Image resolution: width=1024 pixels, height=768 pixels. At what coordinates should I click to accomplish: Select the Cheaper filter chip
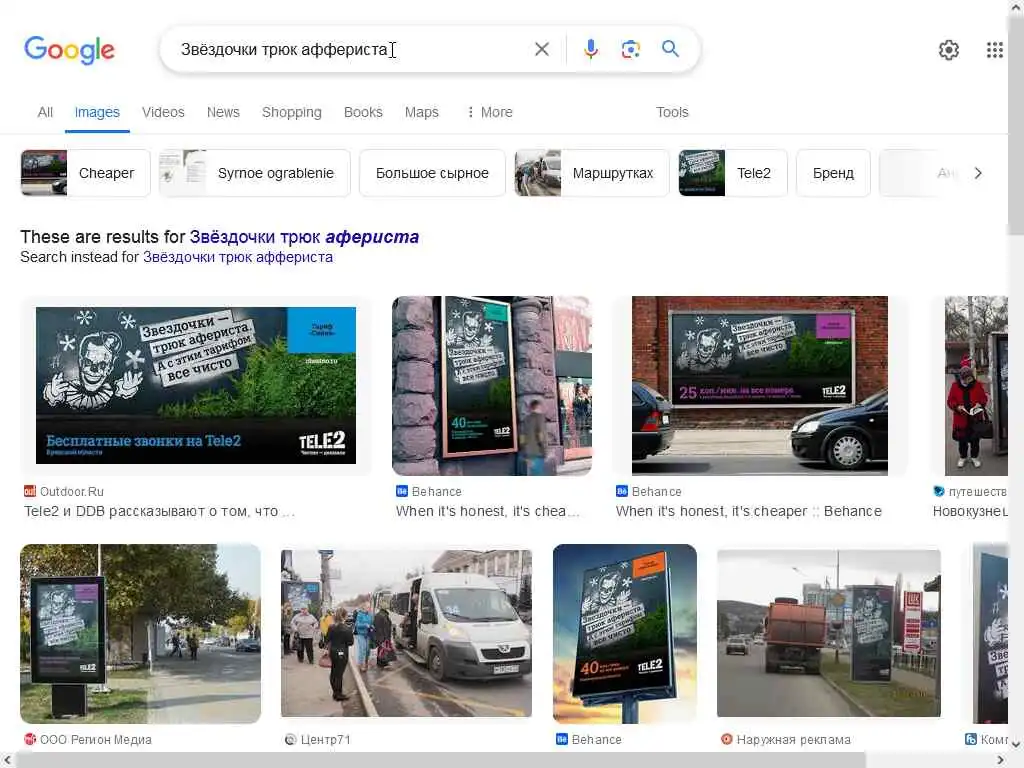[86, 173]
